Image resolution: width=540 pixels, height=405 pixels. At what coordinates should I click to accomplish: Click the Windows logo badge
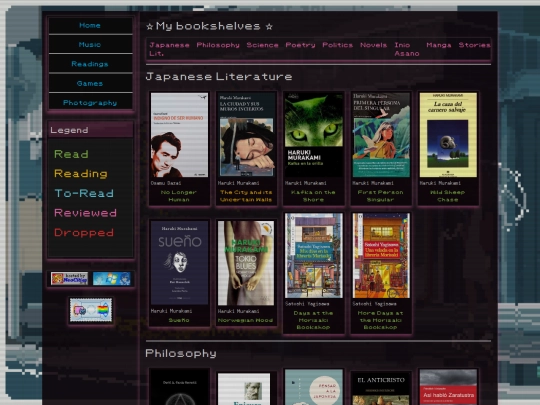click(x=112, y=279)
